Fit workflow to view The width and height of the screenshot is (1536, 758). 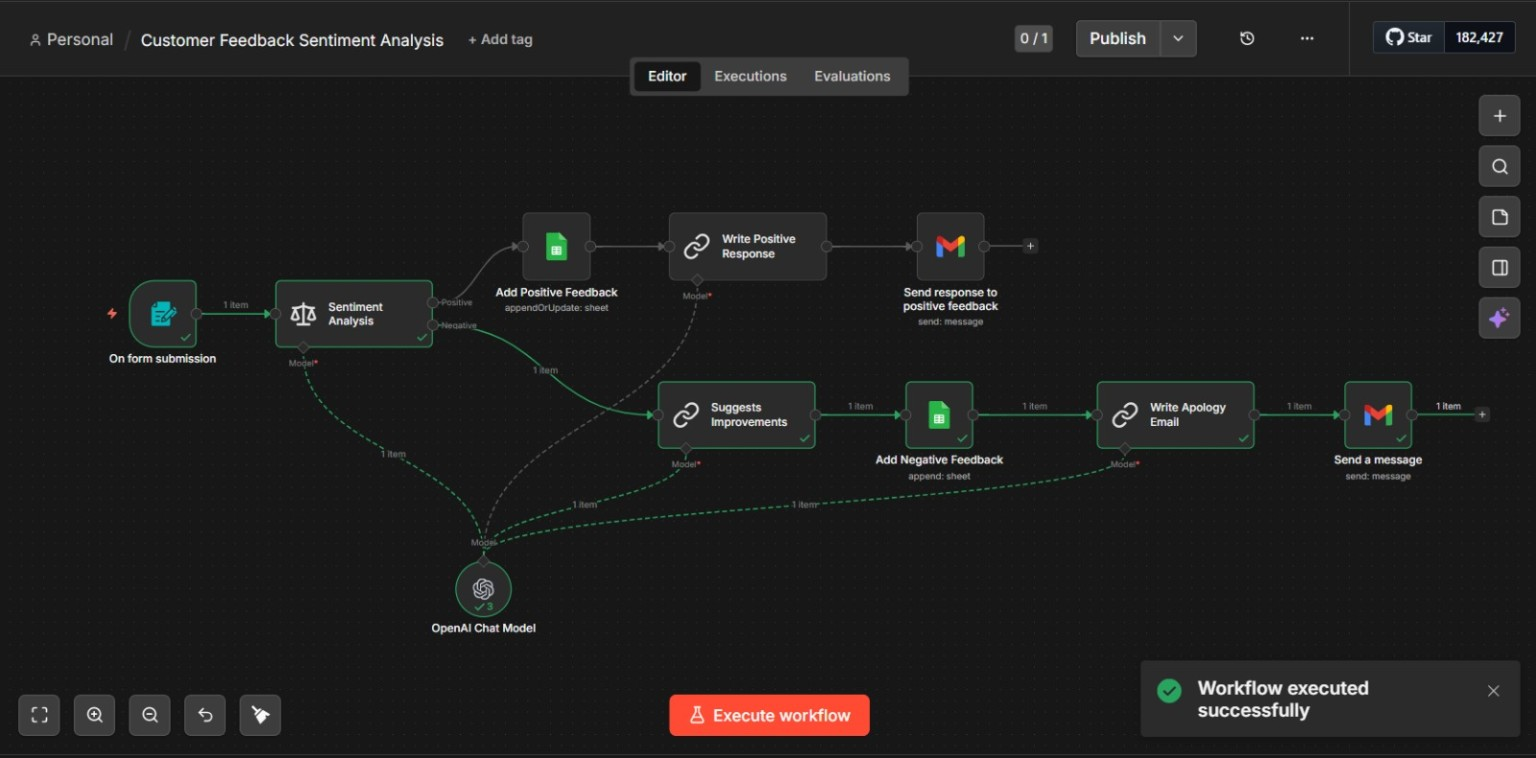pyautogui.click(x=40, y=715)
